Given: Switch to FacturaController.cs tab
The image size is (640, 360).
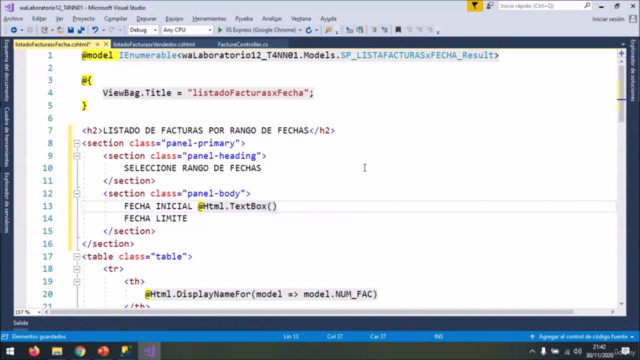Looking at the screenshot, I should [x=243, y=44].
